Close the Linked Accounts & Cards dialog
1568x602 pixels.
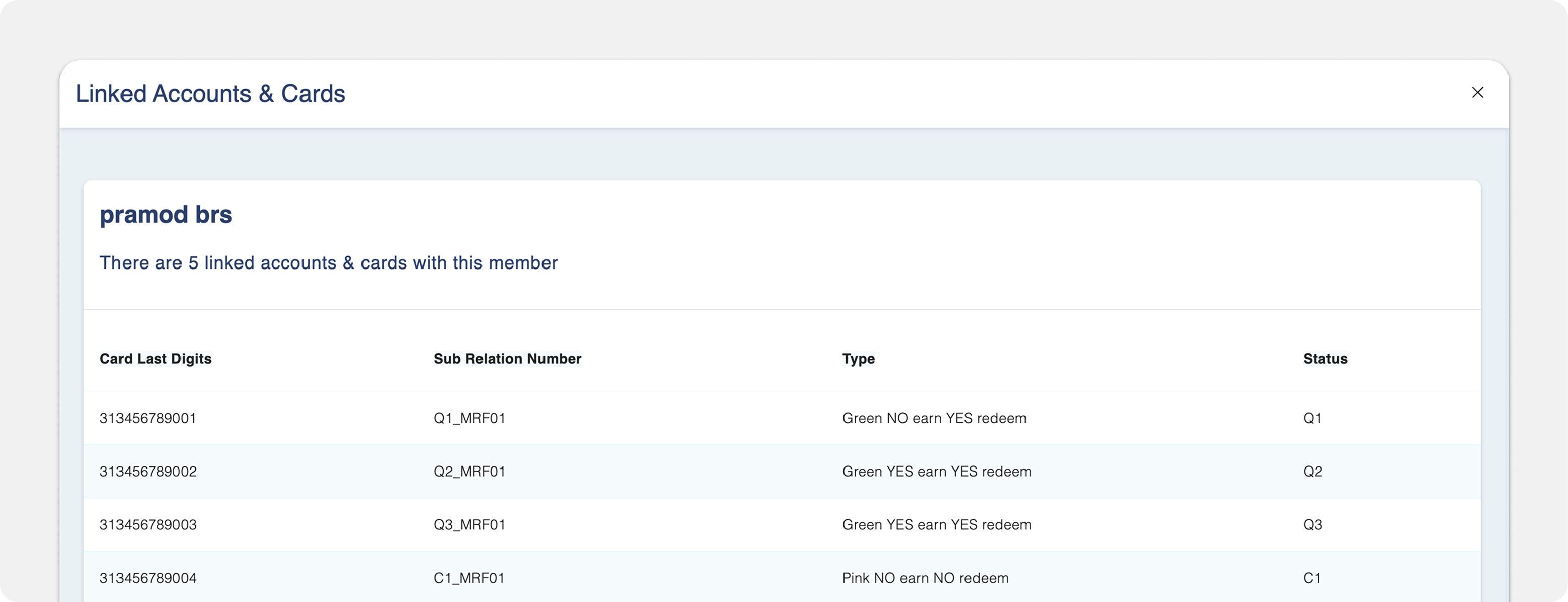point(1477,92)
